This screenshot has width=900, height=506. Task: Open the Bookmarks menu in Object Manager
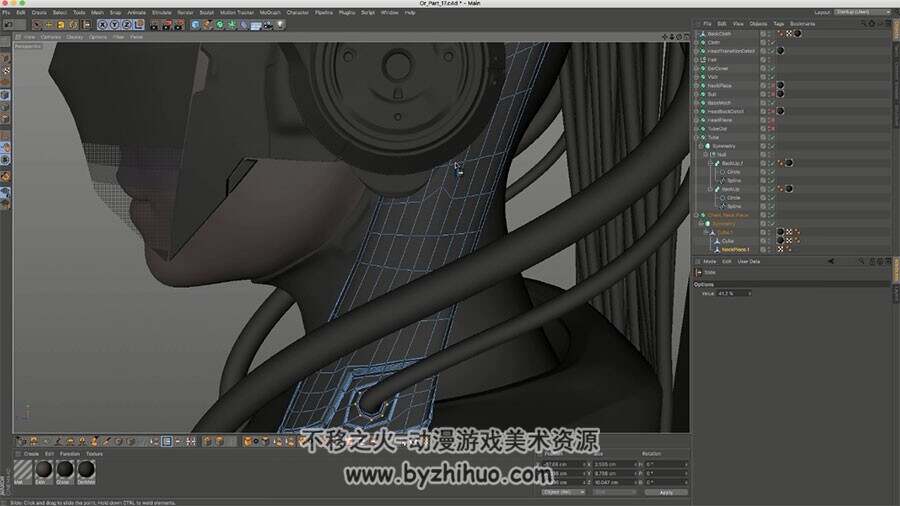802,24
